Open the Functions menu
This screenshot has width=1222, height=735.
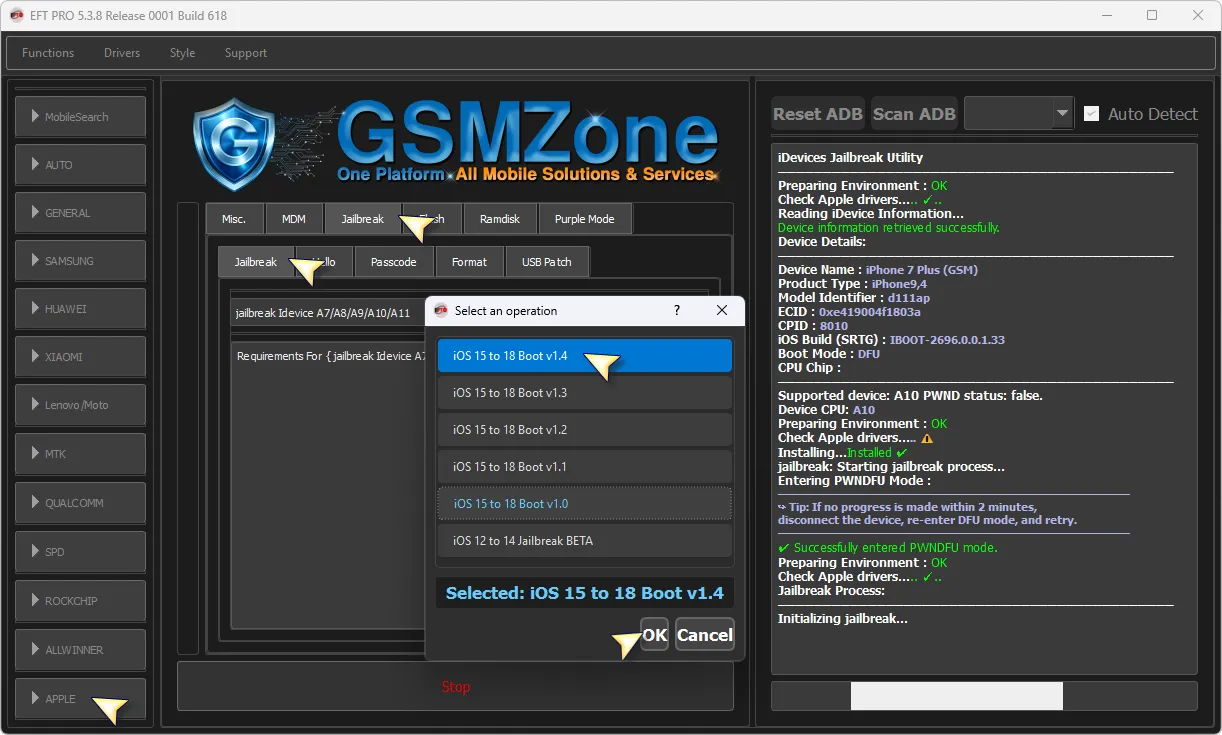[x=48, y=53]
